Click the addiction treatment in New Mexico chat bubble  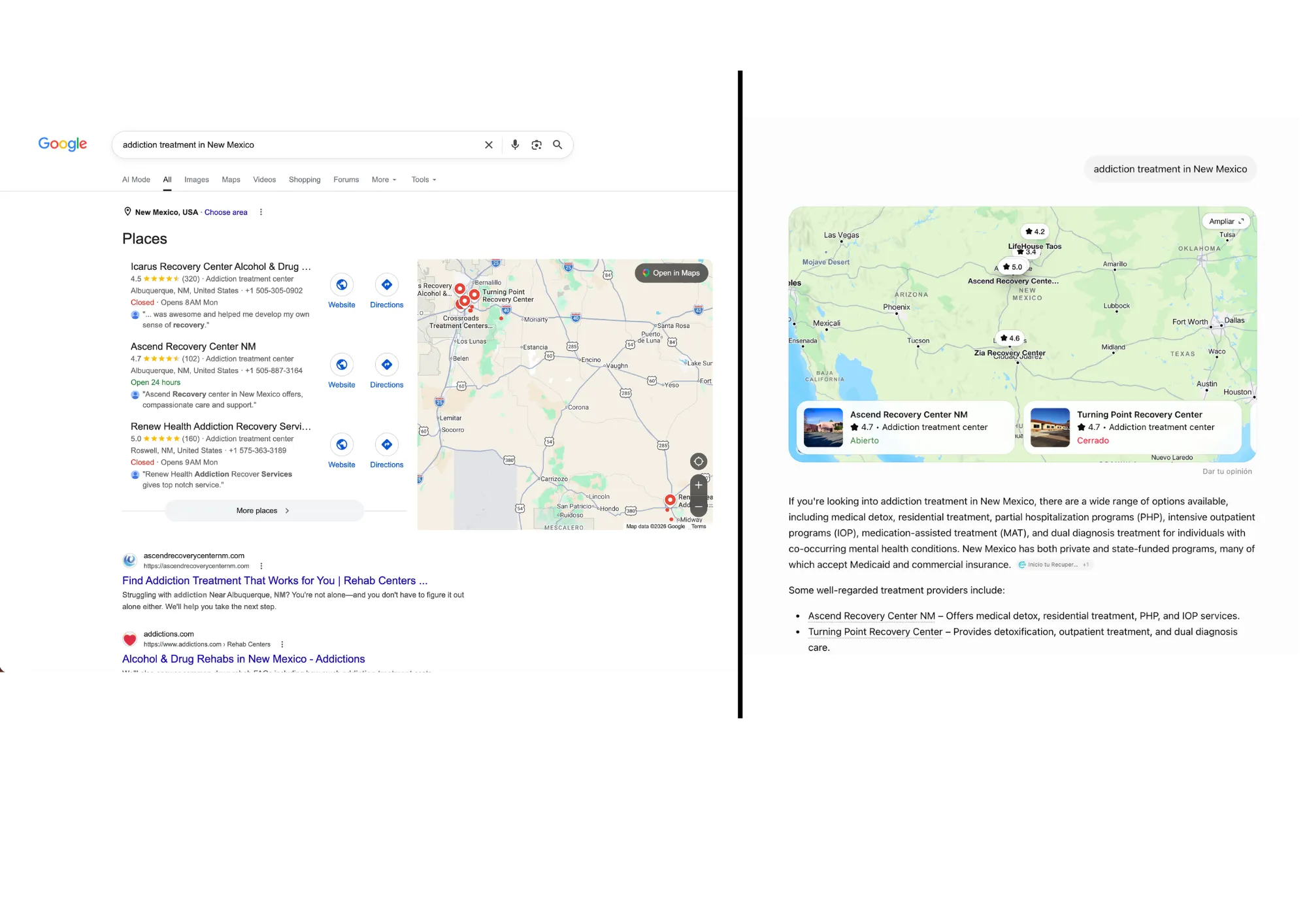click(1170, 169)
